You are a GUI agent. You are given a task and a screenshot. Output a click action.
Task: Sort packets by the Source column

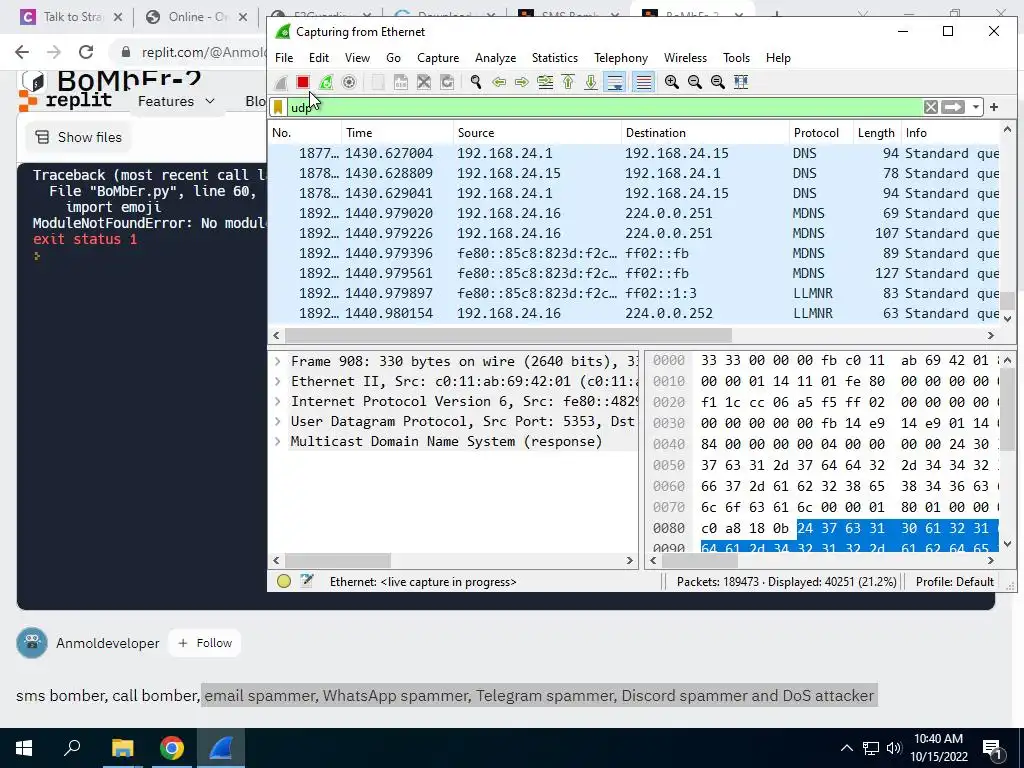coord(537,133)
